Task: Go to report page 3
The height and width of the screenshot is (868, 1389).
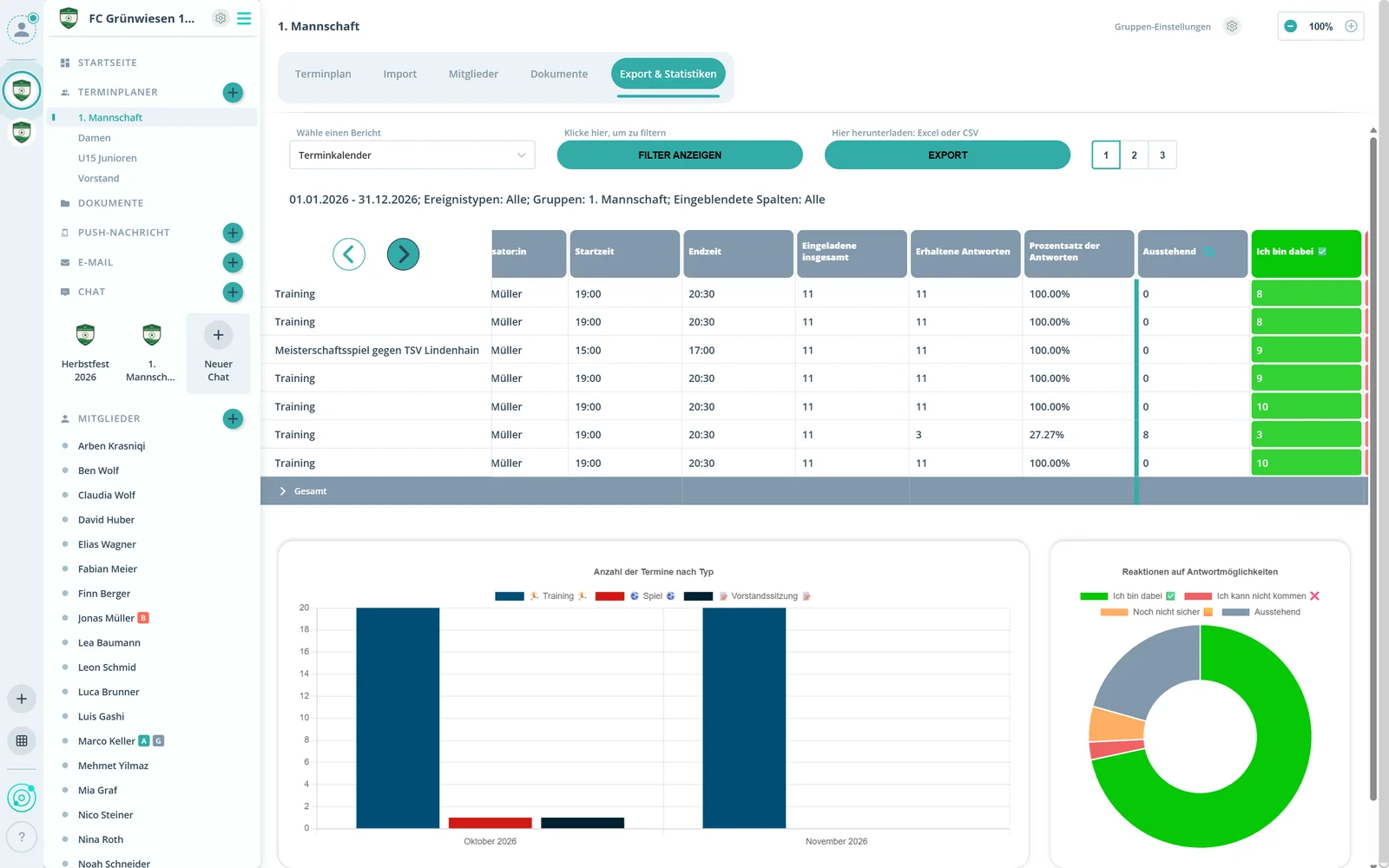Action: 1162,155
